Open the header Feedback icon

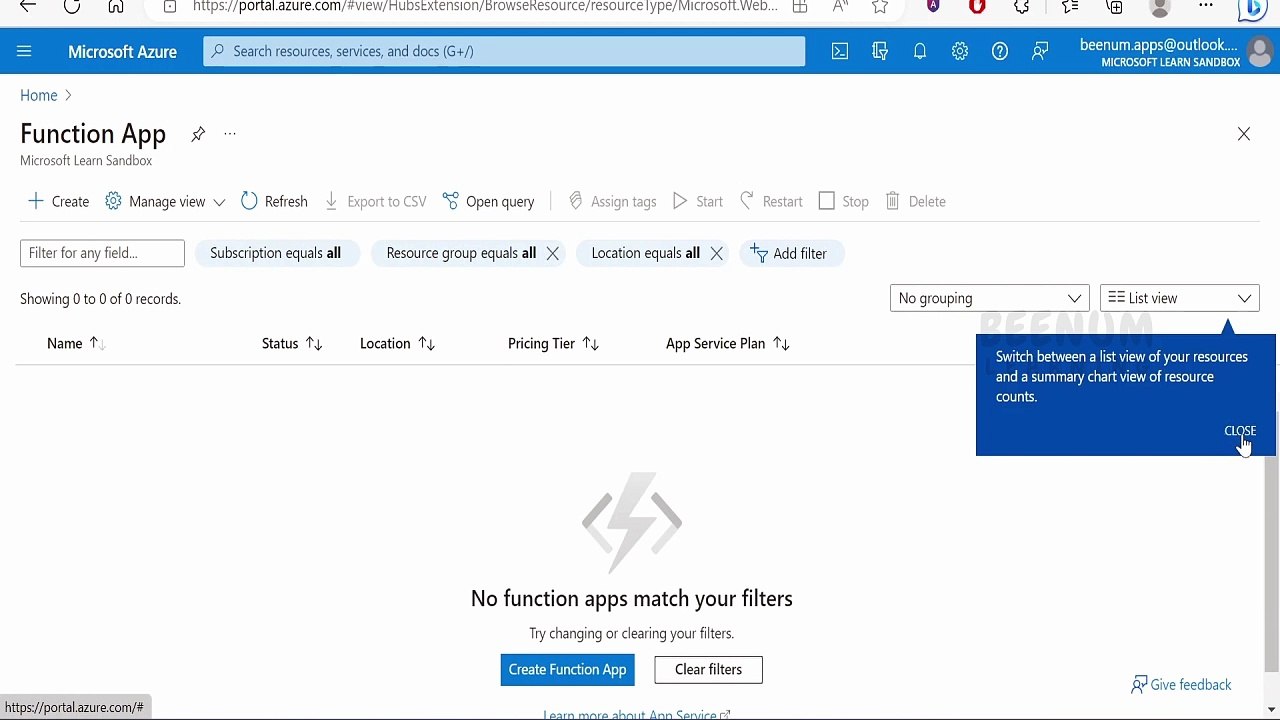coord(1040,51)
